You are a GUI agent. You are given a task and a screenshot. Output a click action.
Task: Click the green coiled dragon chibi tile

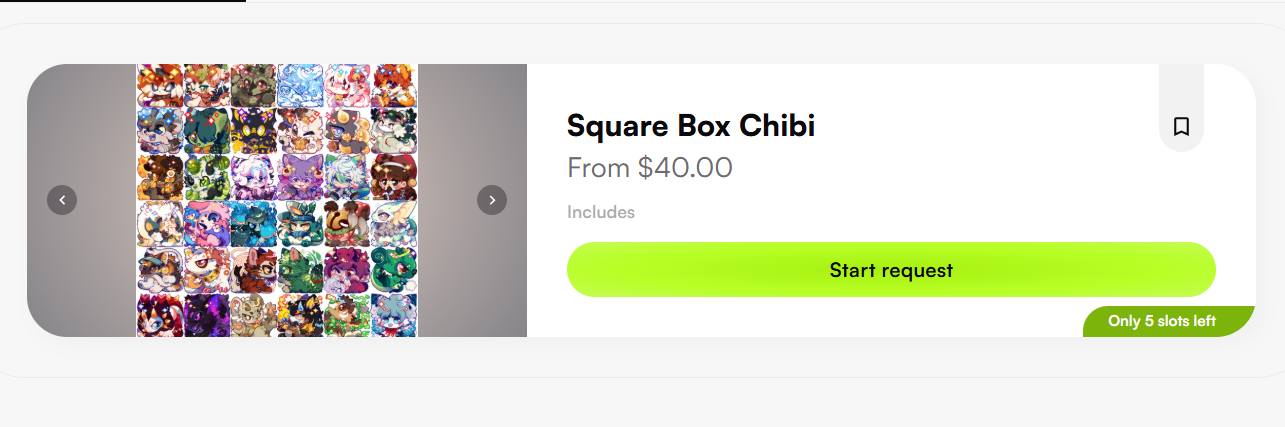tap(393, 268)
